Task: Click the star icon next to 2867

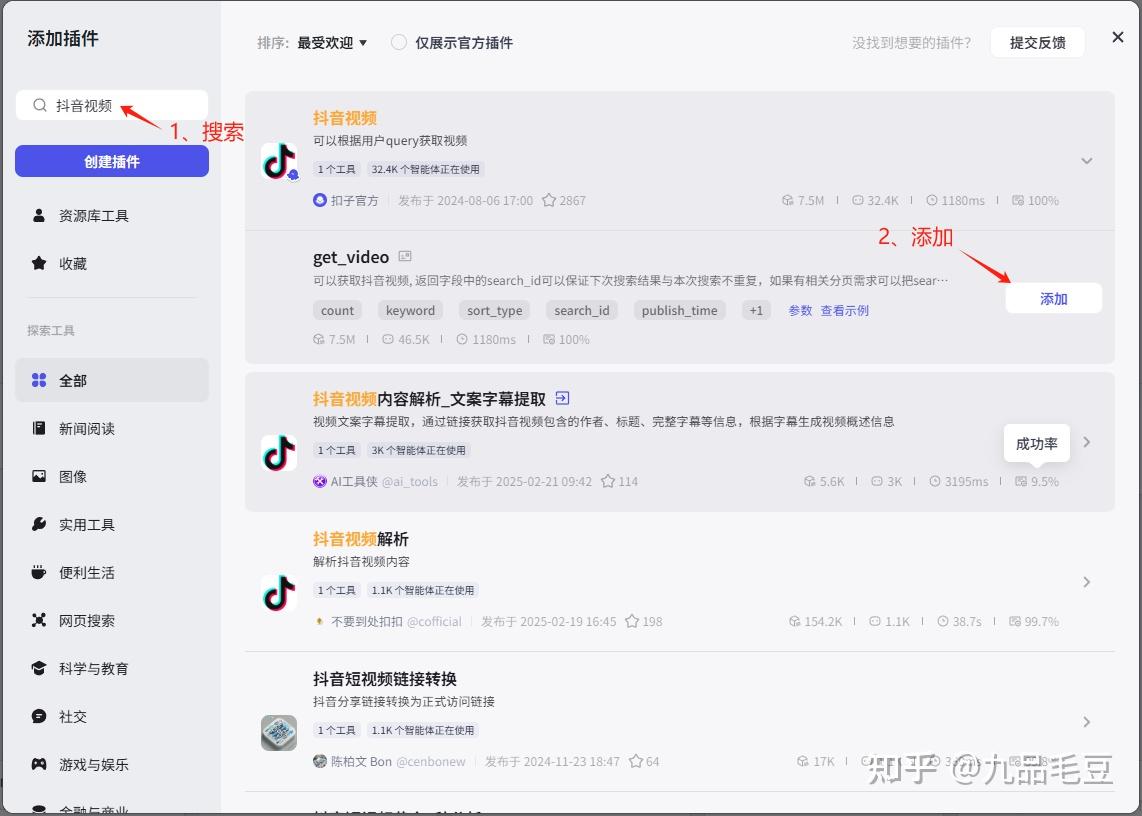Action: (549, 200)
